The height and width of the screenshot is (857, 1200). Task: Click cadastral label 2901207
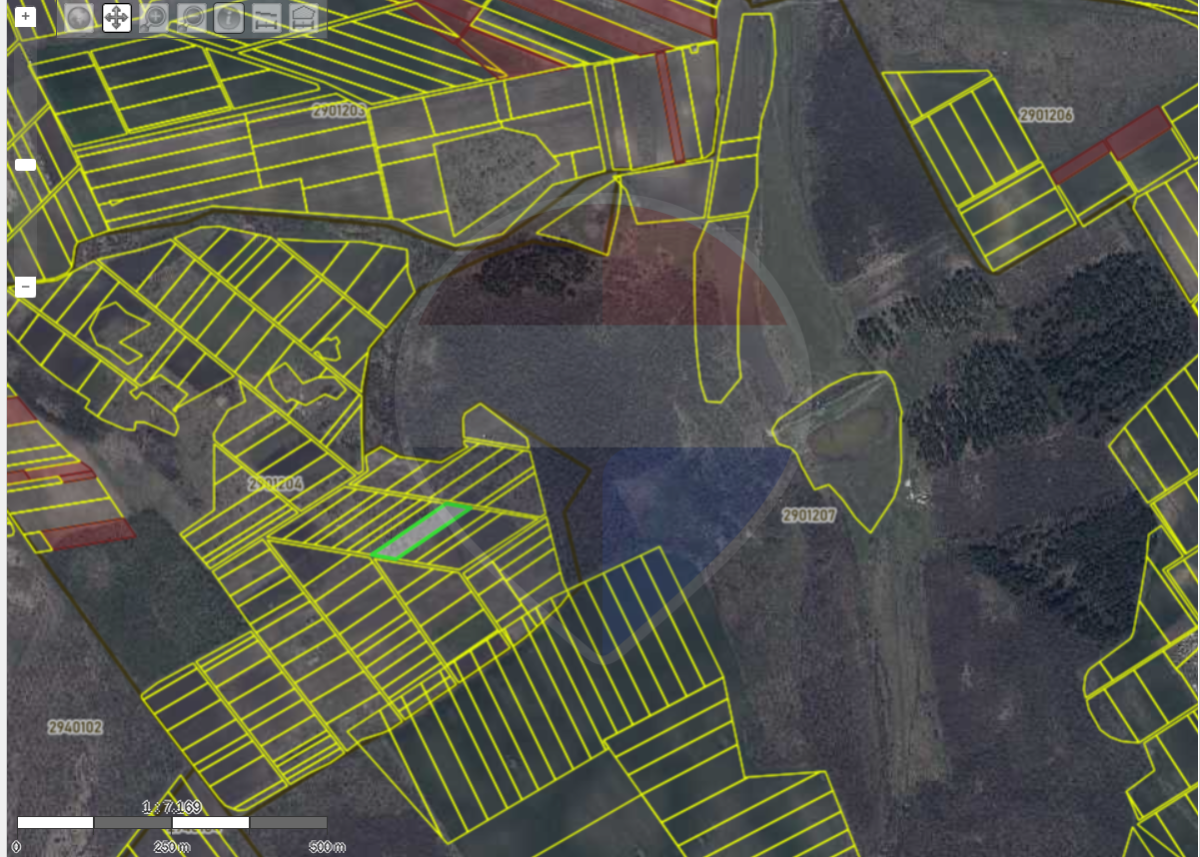[x=808, y=515]
